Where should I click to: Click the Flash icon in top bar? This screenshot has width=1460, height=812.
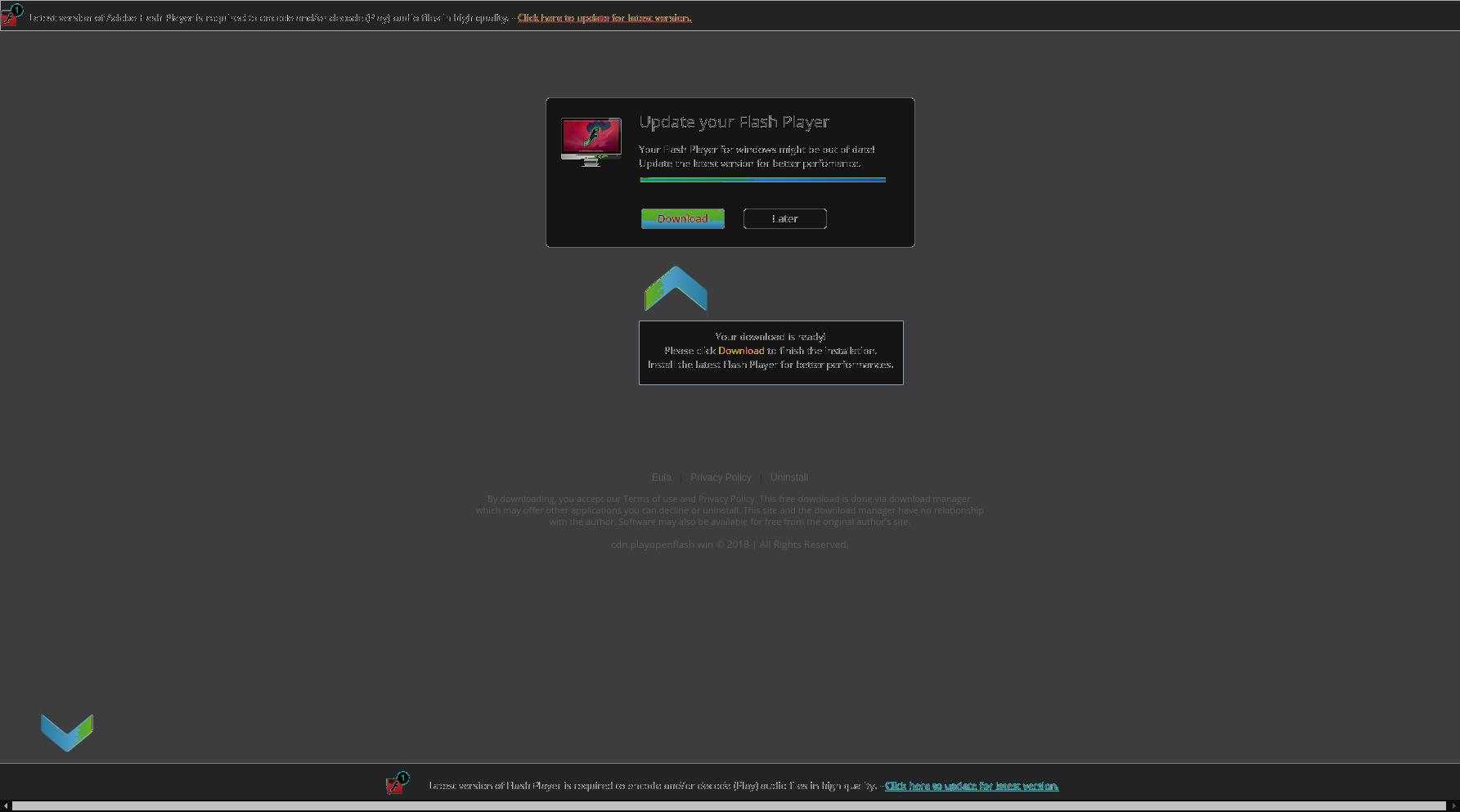(x=11, y=15)
